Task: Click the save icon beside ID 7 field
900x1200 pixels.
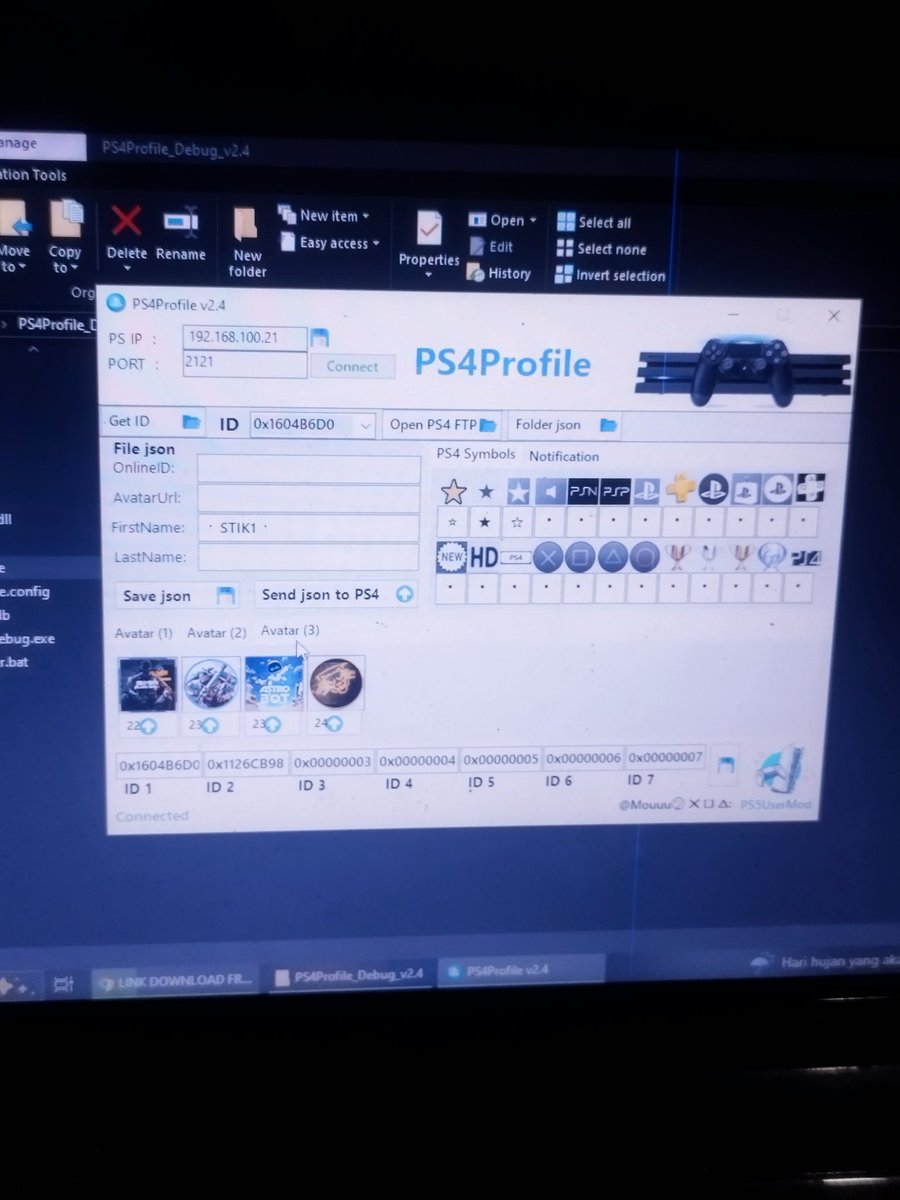Action: click(726, 765)
